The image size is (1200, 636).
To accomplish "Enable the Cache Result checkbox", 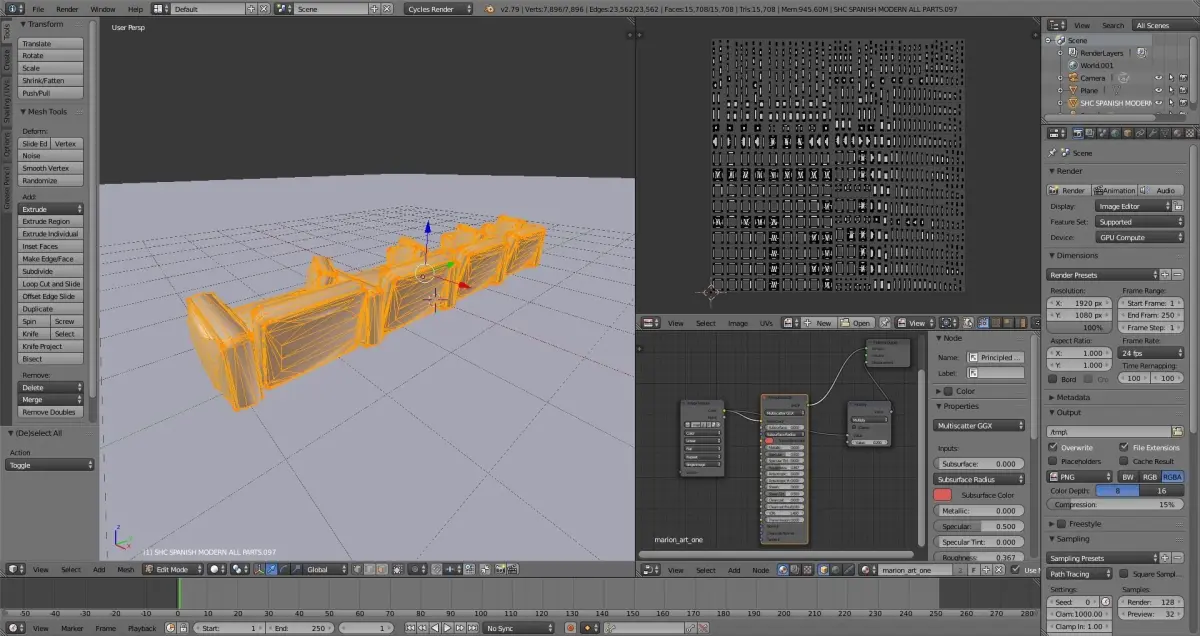I will [1124, 461].
